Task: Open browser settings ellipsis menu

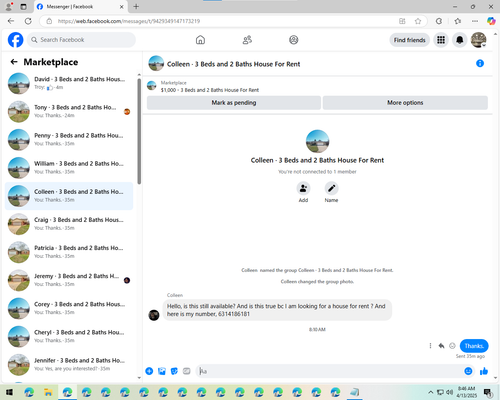Action: (475, 21)
